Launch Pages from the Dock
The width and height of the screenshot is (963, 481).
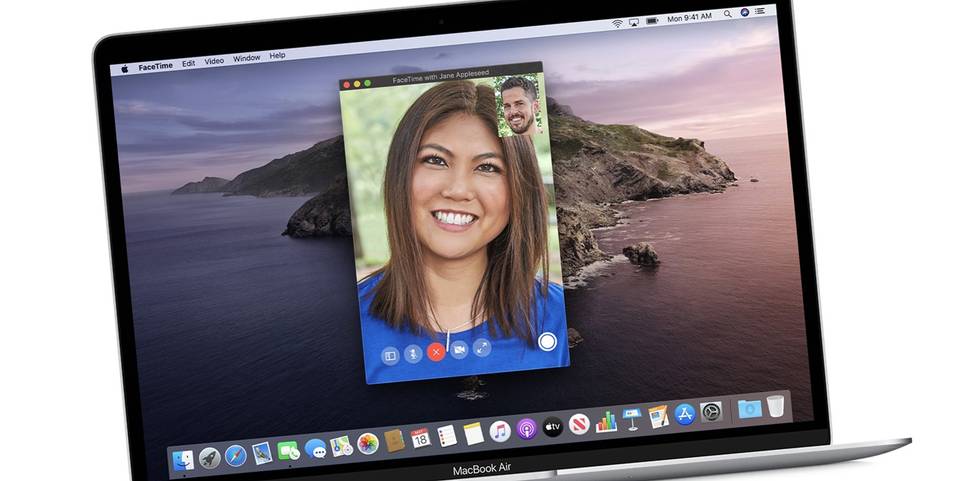tap(658, 416)
